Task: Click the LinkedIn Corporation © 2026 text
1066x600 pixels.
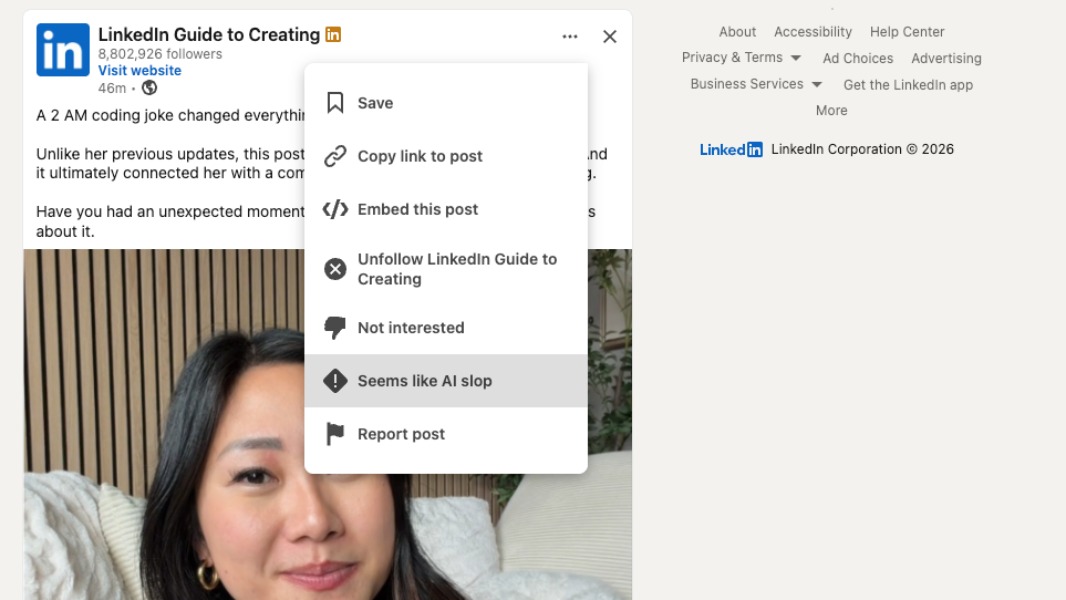Action: pyautogui.click(x=862, y=149)
